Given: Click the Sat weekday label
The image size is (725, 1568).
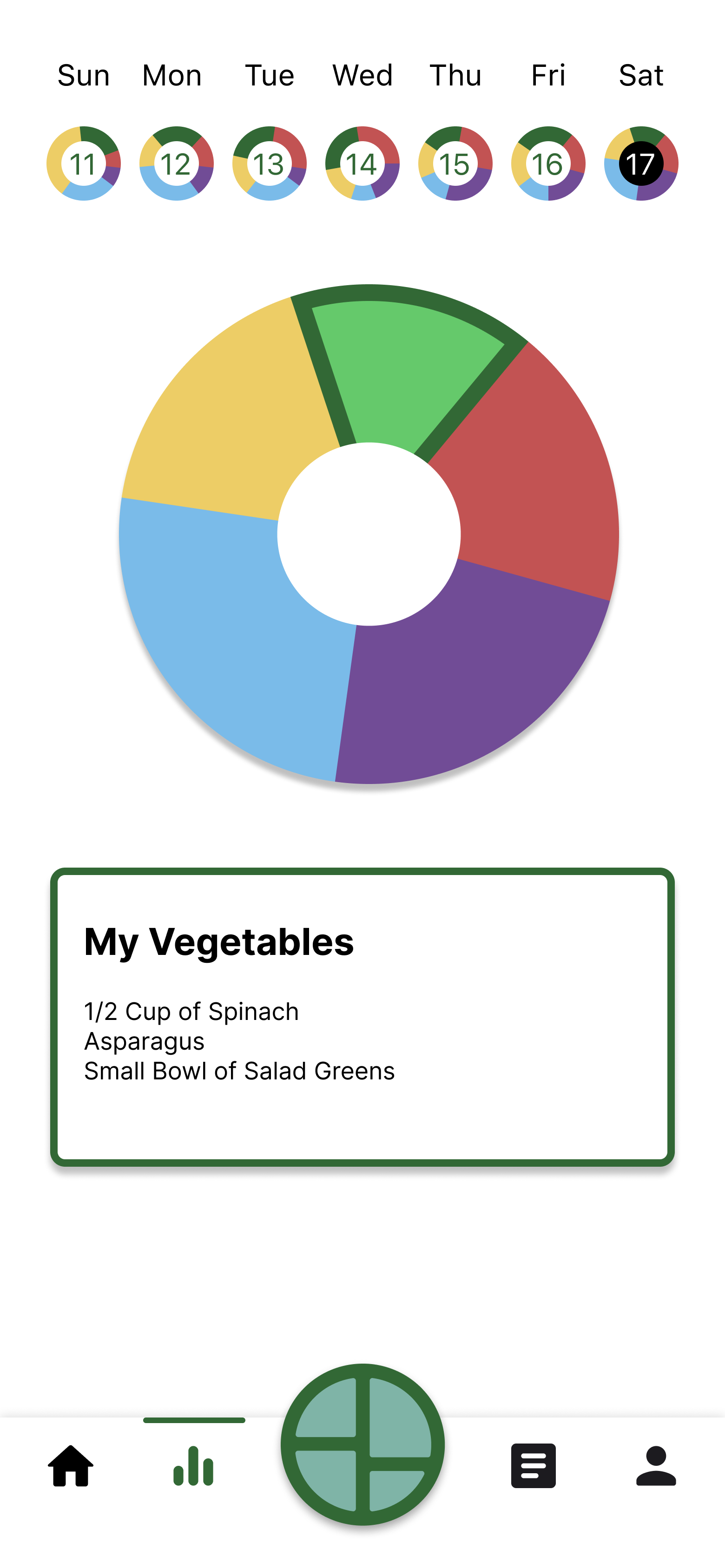Looking at the screenshot, I should tap(641, 76).
